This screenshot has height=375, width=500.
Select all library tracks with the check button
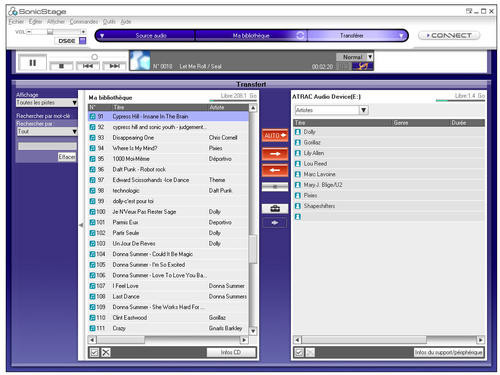click(94, 352)
